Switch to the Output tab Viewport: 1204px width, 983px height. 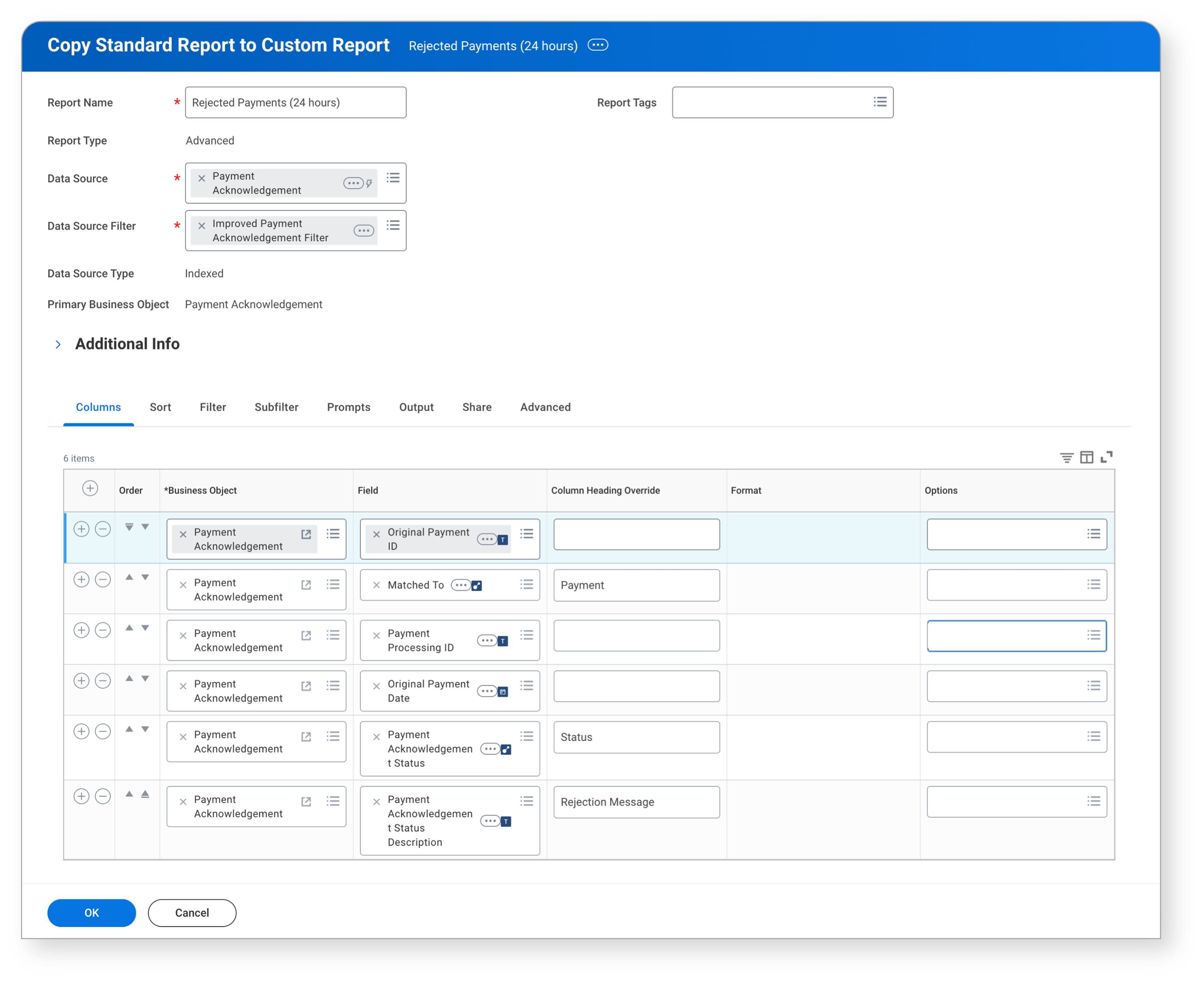pyautogui.click(x=416, y=407)
